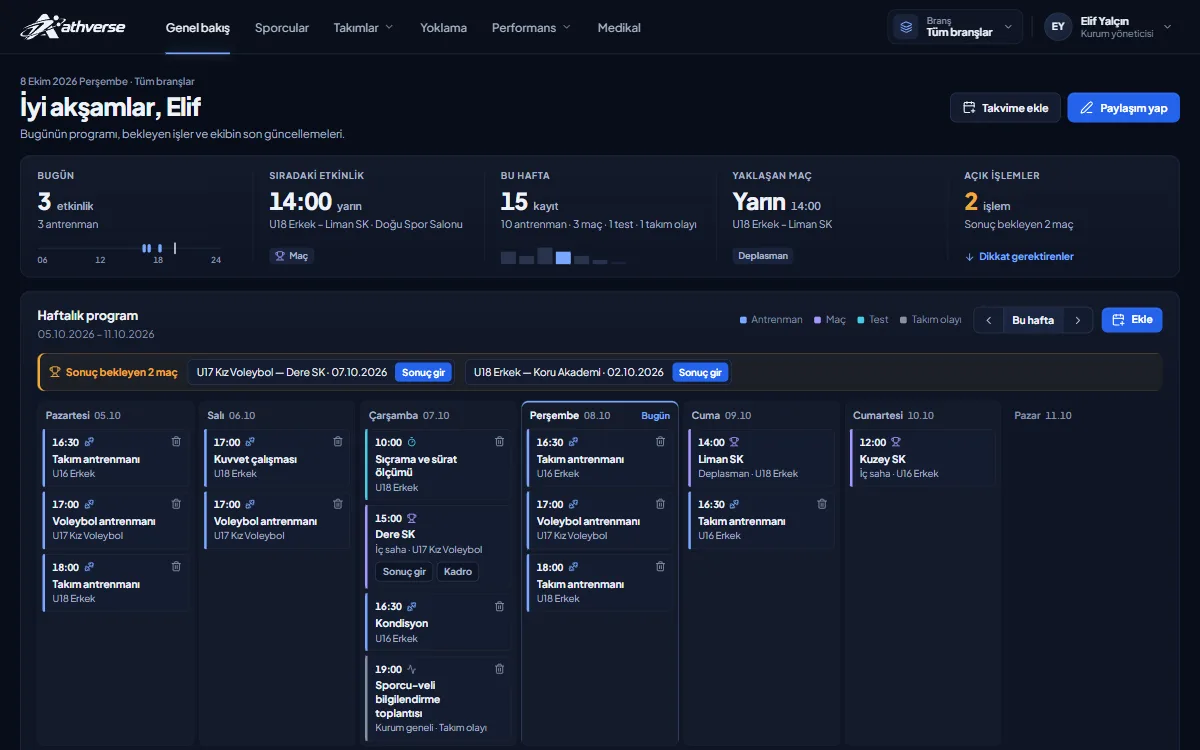Click trash icon on Kondisyon event
The image size is (1200, 750).
point(499,606)
